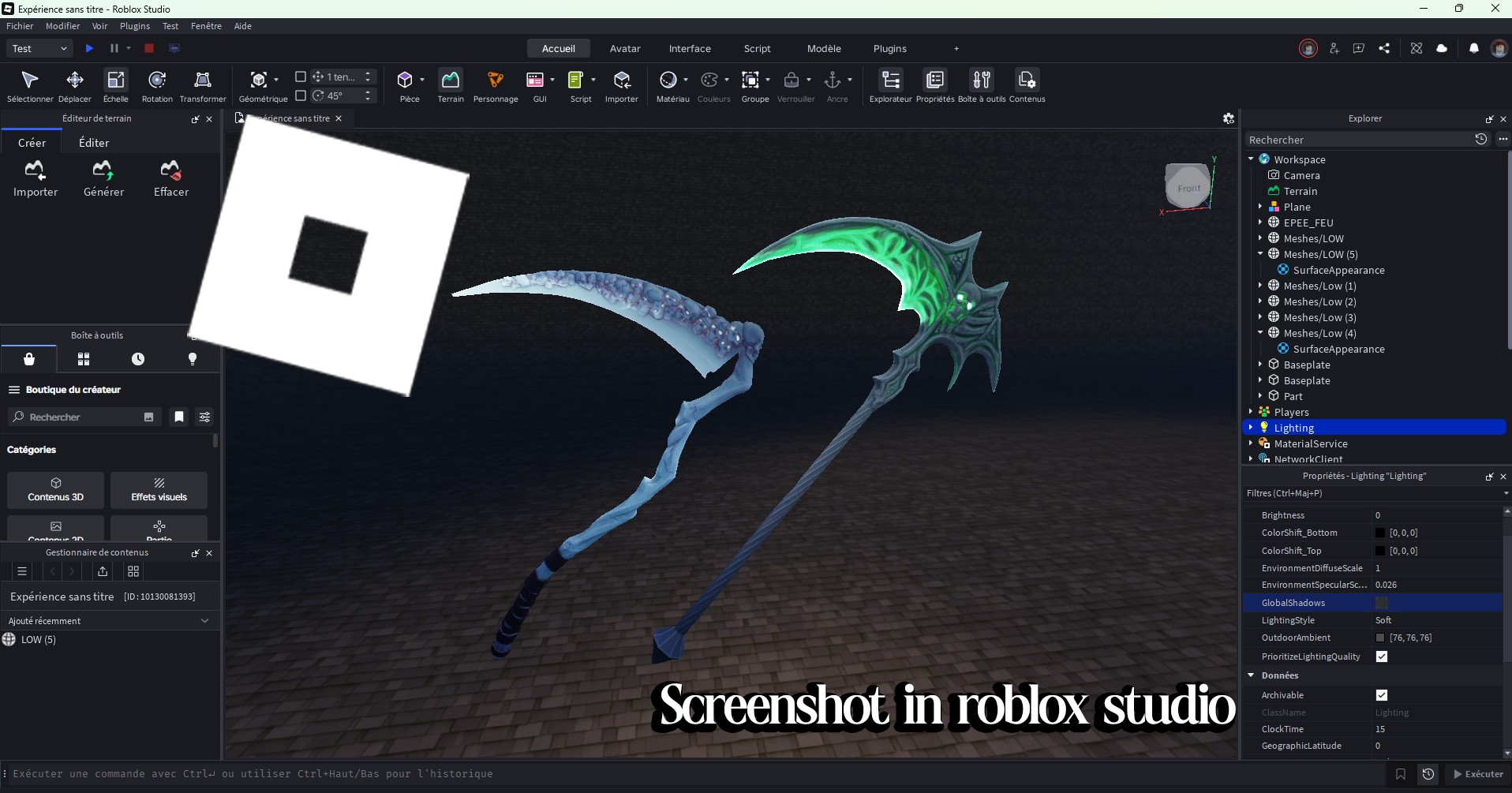Image resolution: width=1512 pixels, height=793 pixels.
Task: Expand the MaterialService node
Action: pyautogui.click(x=1251, y=443)
